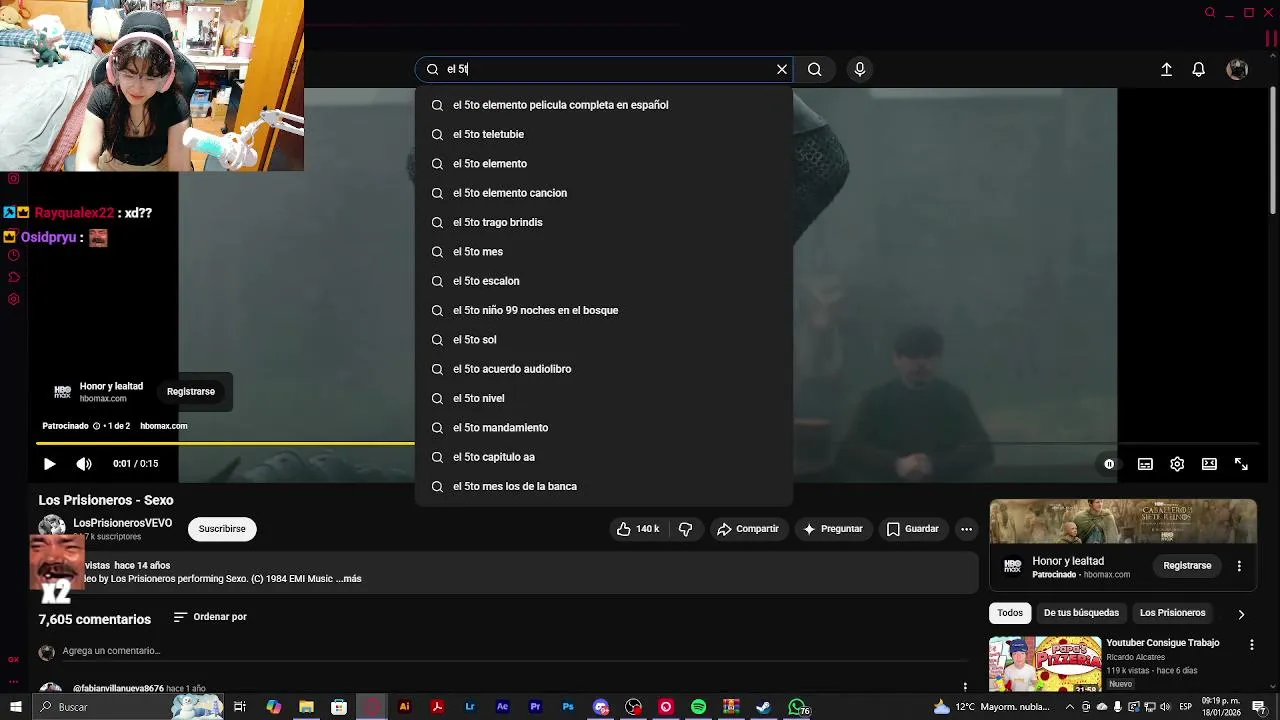This screenshot has width=1280, height=720.
Task: Open Lightroom from the taskbar
Action: (470, 707)
